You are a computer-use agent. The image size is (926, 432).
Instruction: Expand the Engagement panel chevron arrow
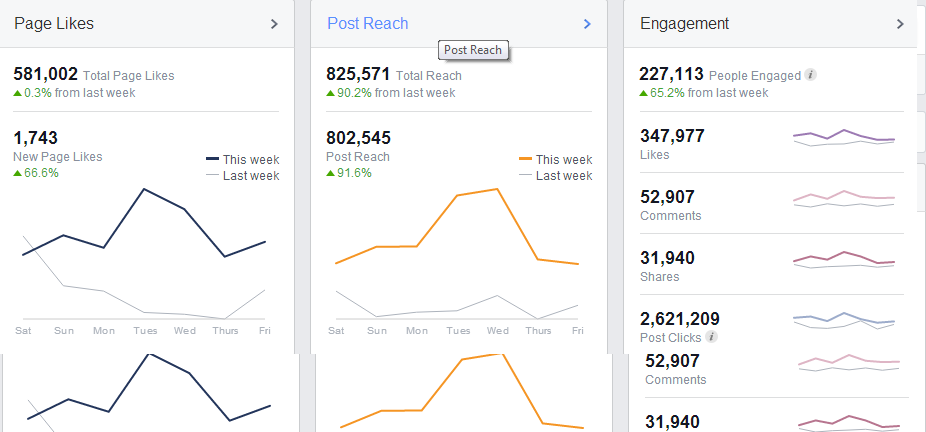point(900,24)
